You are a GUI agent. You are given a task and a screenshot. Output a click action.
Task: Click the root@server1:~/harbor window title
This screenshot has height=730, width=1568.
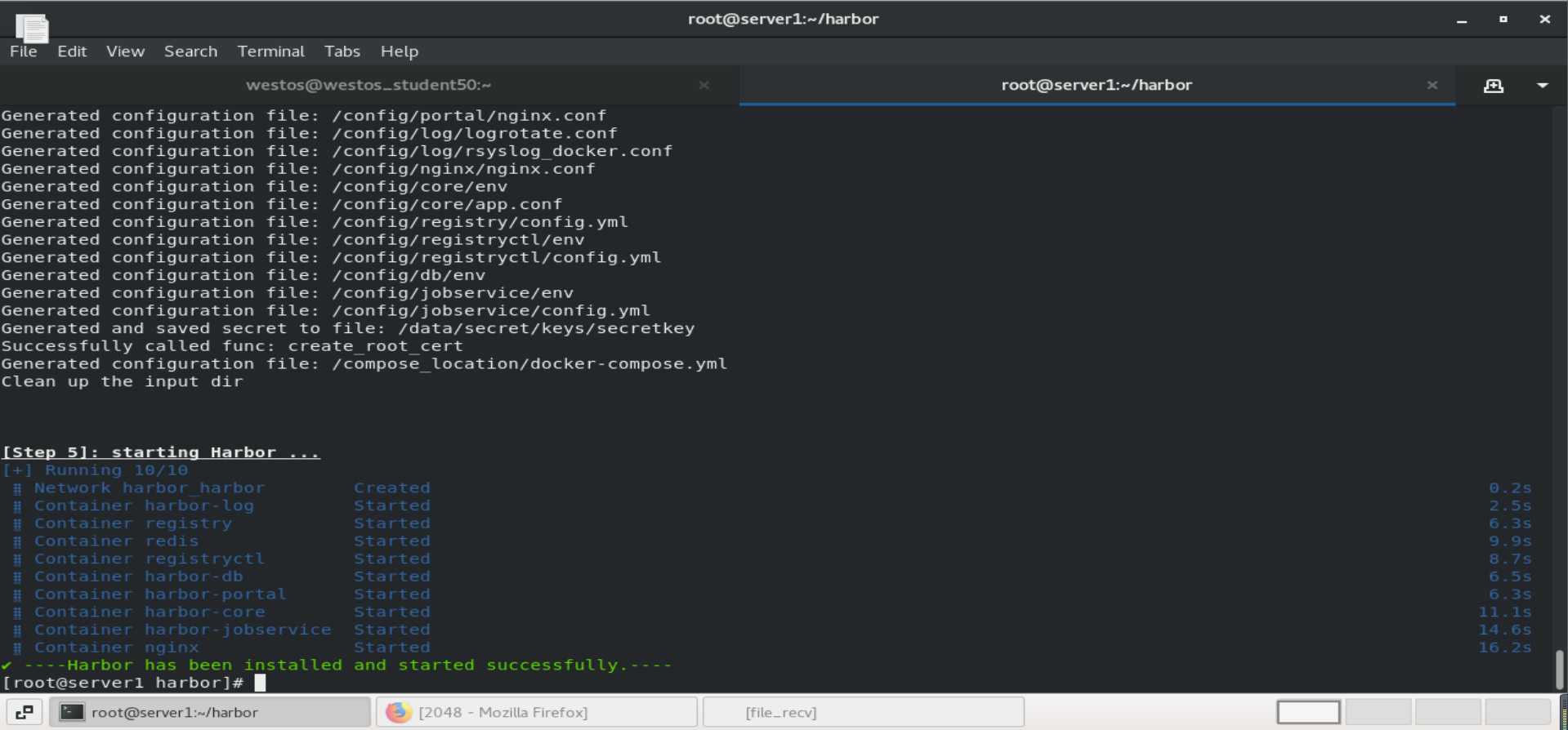click(783, 19)
